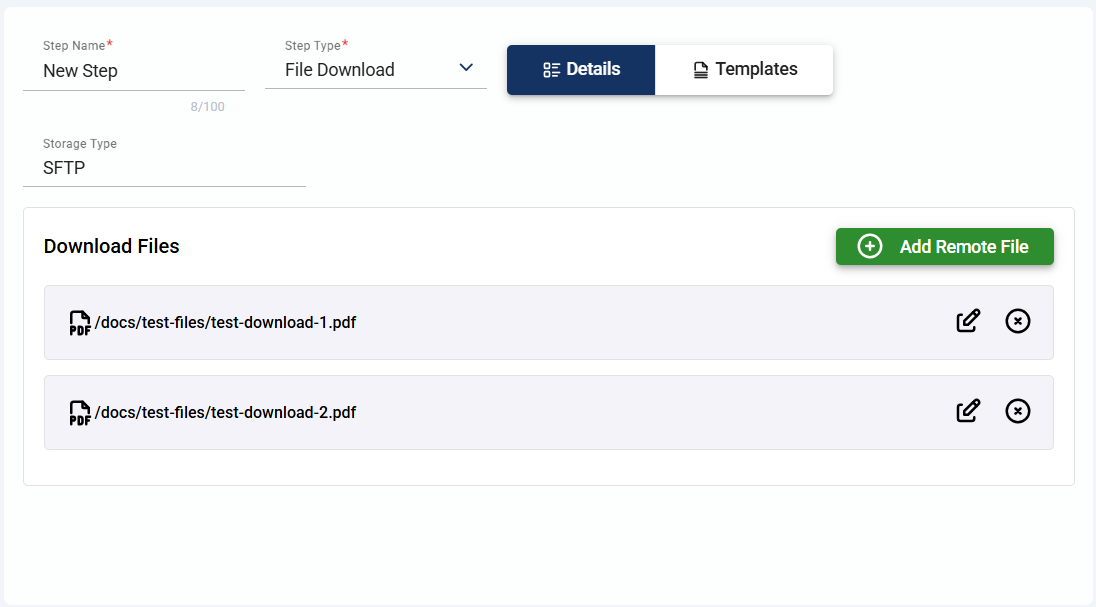The height and width of the screenshot is (607, 1096).
Task: Focus the Step Name input field
Action: (134, 71)
